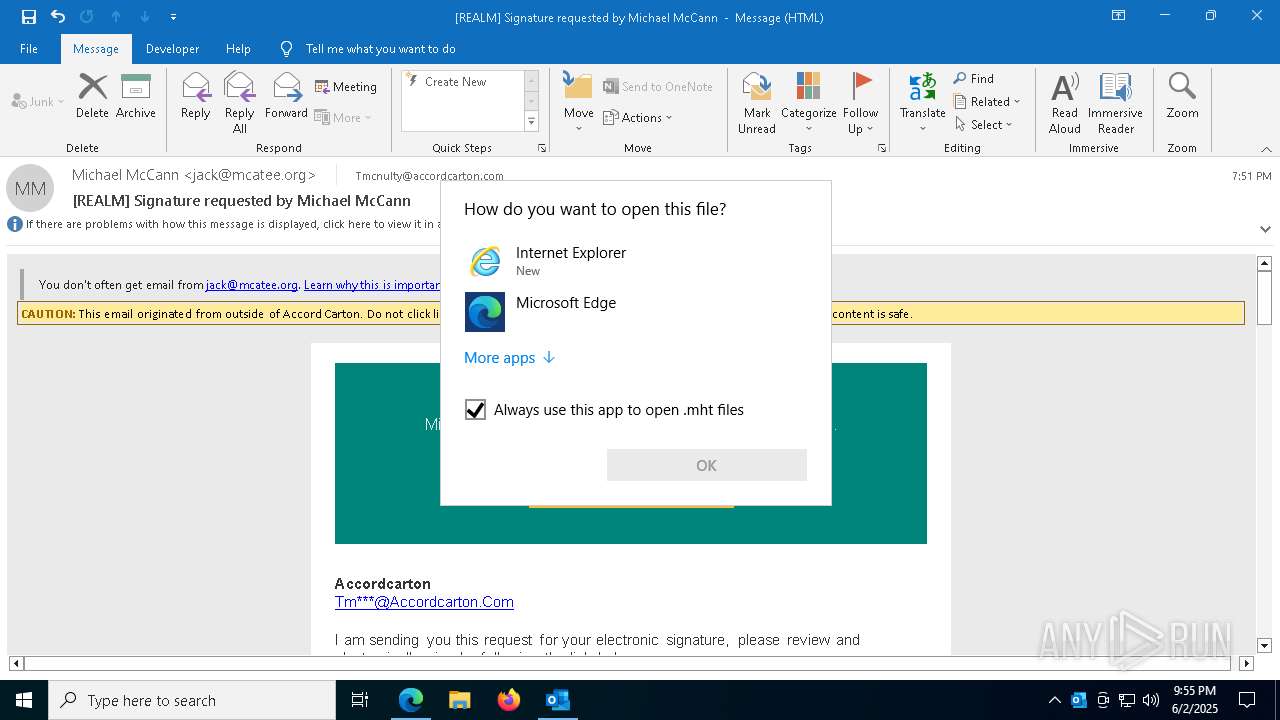Image resolution: width=1280 pixels, height=720 pixels.
Task: Open Task View on taskbar
Action: (360, 700)
